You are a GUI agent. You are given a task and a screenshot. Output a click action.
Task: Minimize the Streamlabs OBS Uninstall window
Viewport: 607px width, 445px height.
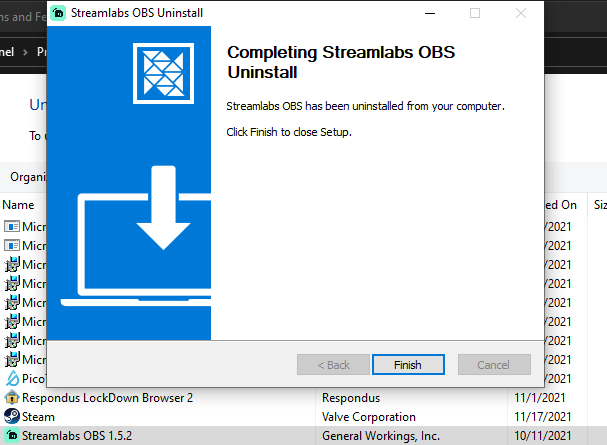430,13
